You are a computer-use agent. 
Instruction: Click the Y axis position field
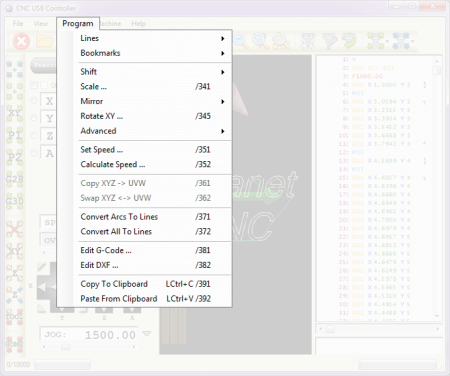(x=49, y=118)
